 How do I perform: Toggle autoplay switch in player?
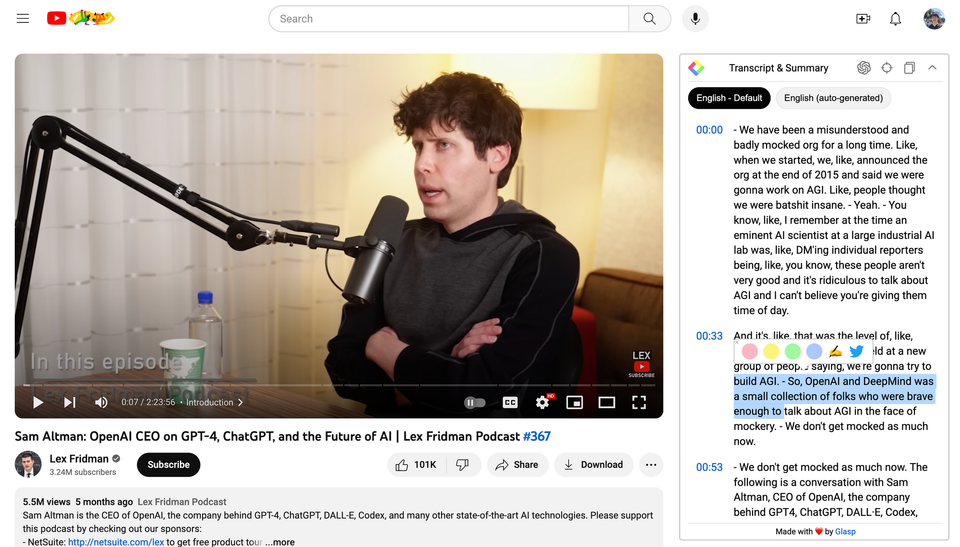[475, 402]
